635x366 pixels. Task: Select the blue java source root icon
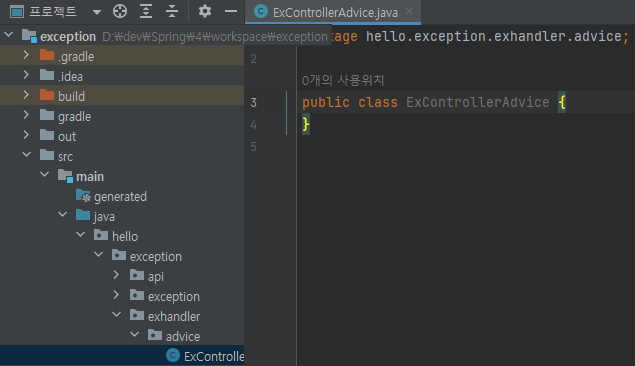pyautogui.click(x=83, y=215)
